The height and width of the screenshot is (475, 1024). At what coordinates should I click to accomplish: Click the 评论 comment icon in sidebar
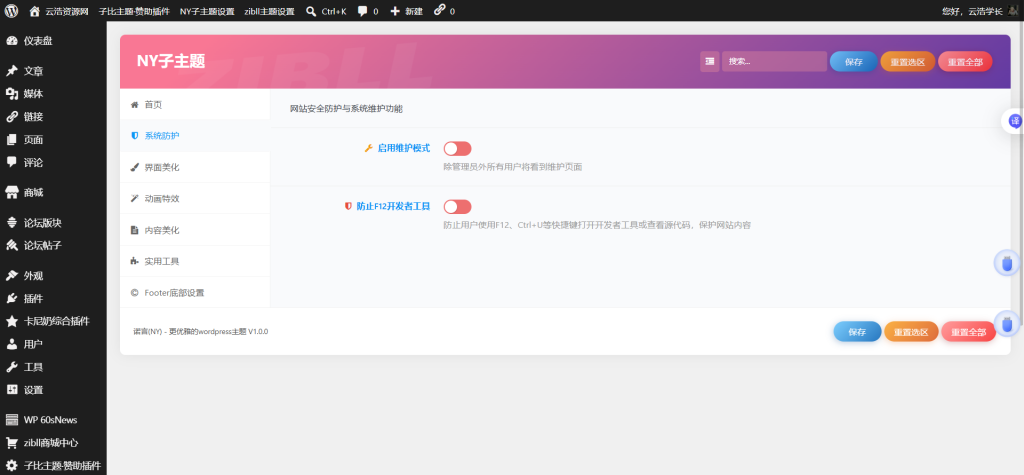(12, 162)
